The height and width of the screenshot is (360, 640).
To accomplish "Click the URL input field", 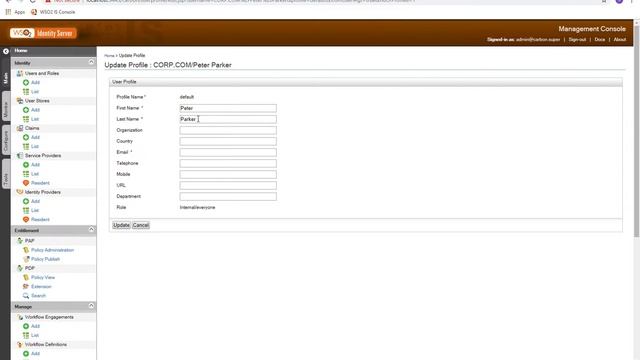I will [228, 185].
